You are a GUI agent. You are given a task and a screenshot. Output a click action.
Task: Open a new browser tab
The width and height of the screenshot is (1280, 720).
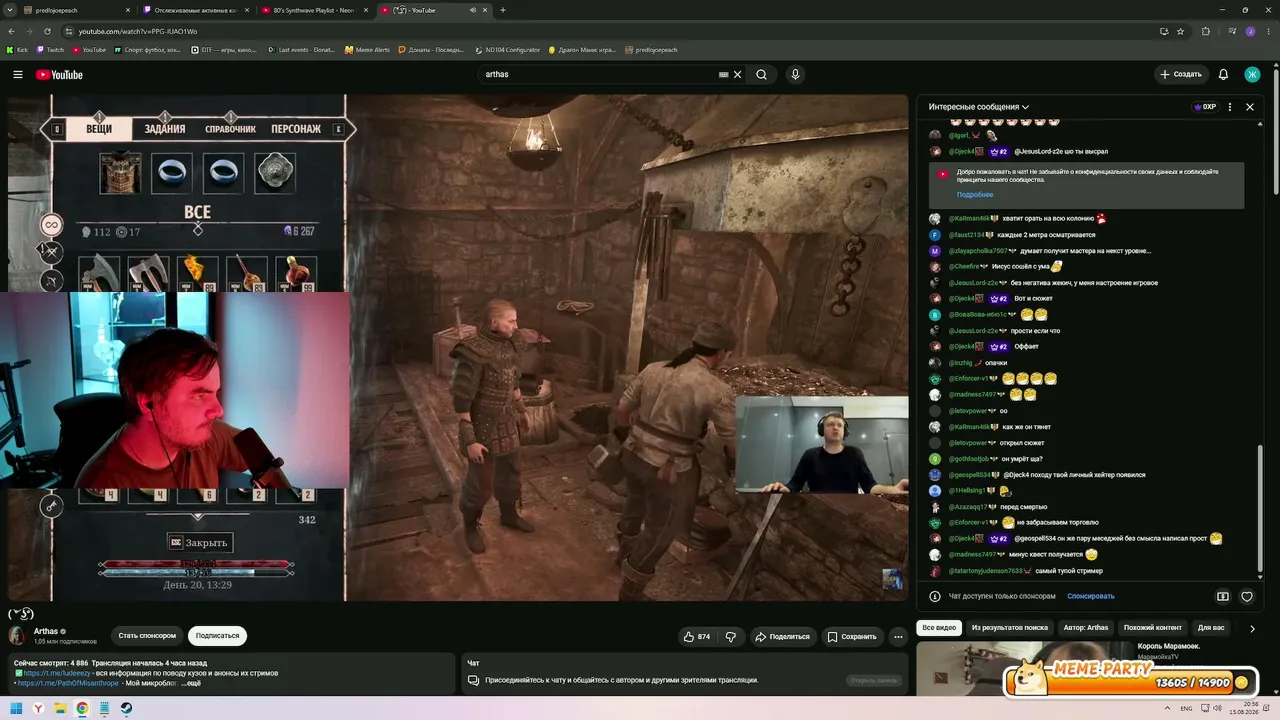502,10
